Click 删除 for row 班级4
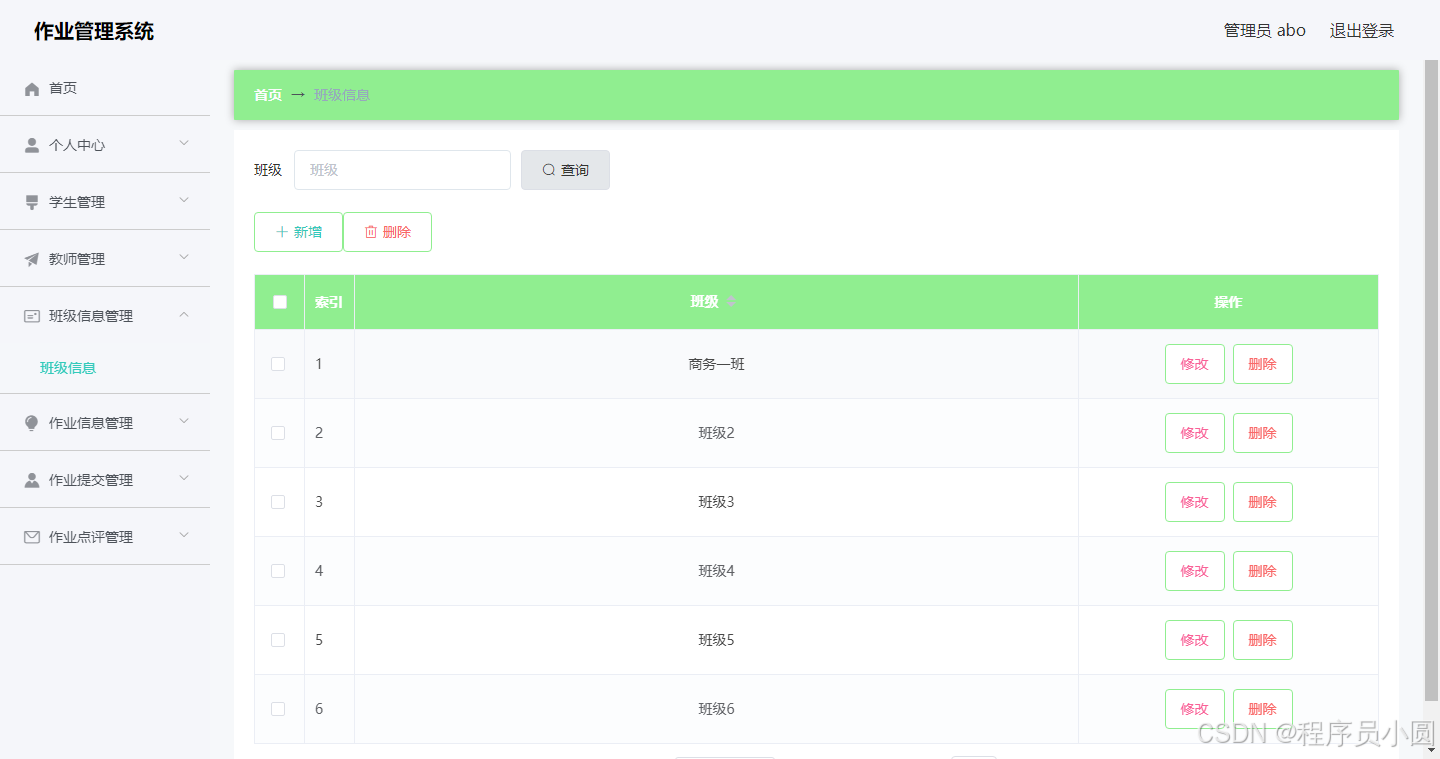The width and height of the screenshot is (1440, 759). click(1263, 571)
